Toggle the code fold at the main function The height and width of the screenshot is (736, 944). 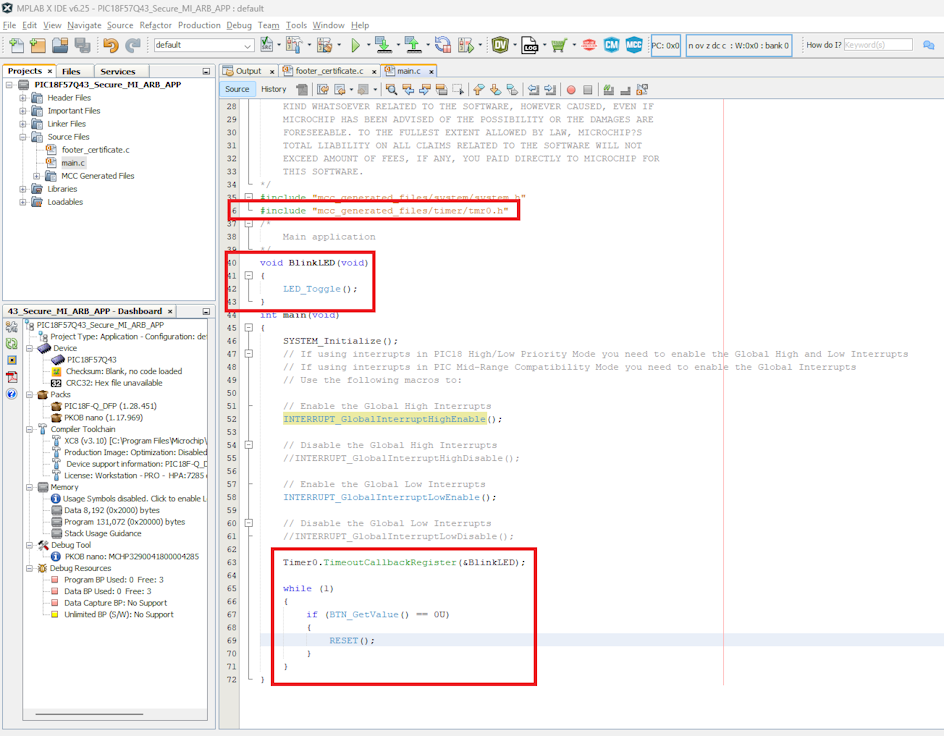tap(248, 328)
